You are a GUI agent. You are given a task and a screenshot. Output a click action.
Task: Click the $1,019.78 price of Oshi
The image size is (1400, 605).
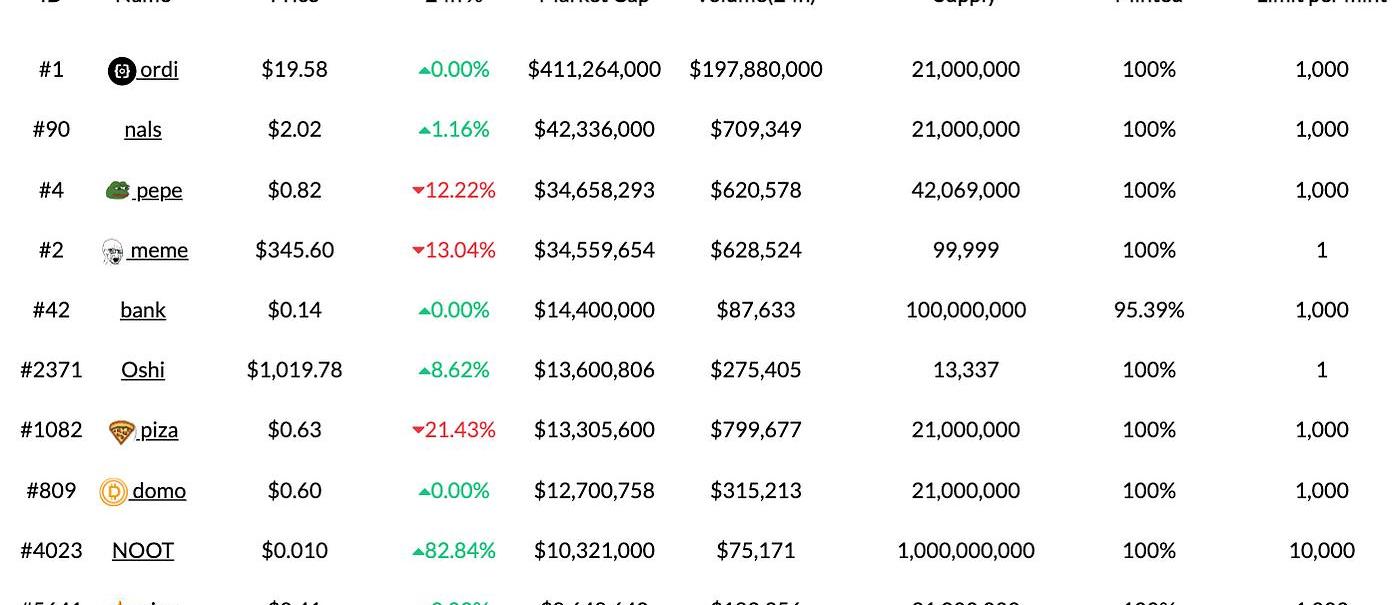click(294, 370)
